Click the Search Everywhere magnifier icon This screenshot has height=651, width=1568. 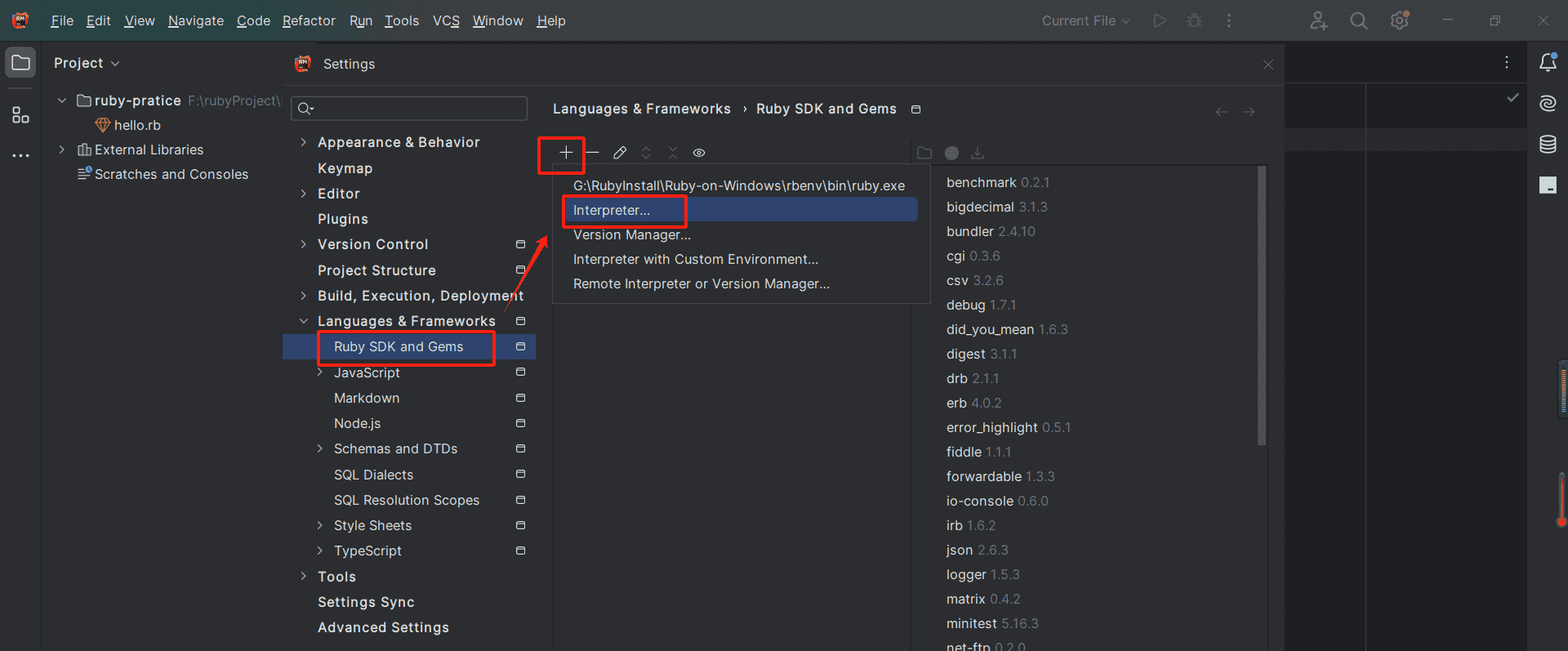(x=1359, y=20)
